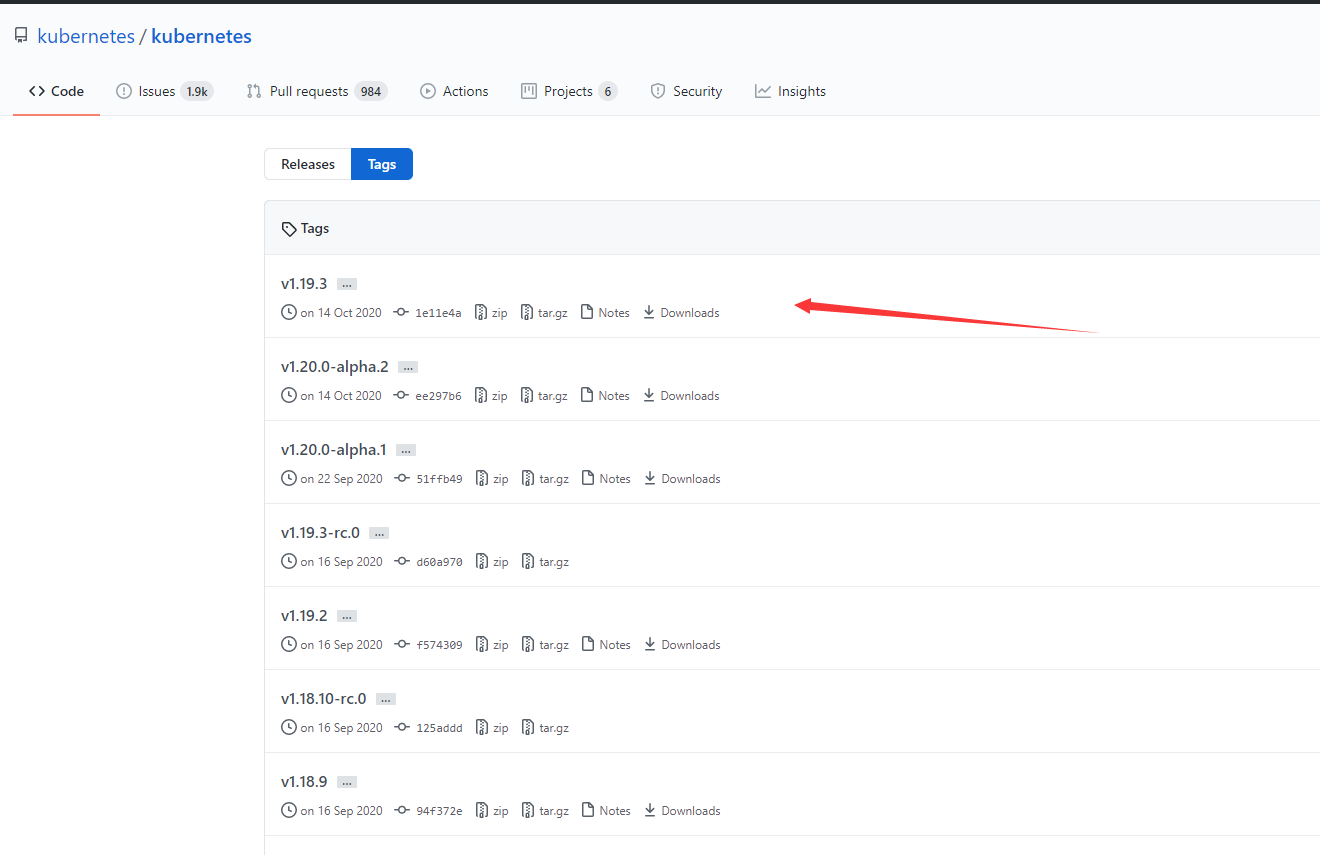Open Downloads for v1.19.2
The image size is (1320, 855).
[x=682, y=645]
